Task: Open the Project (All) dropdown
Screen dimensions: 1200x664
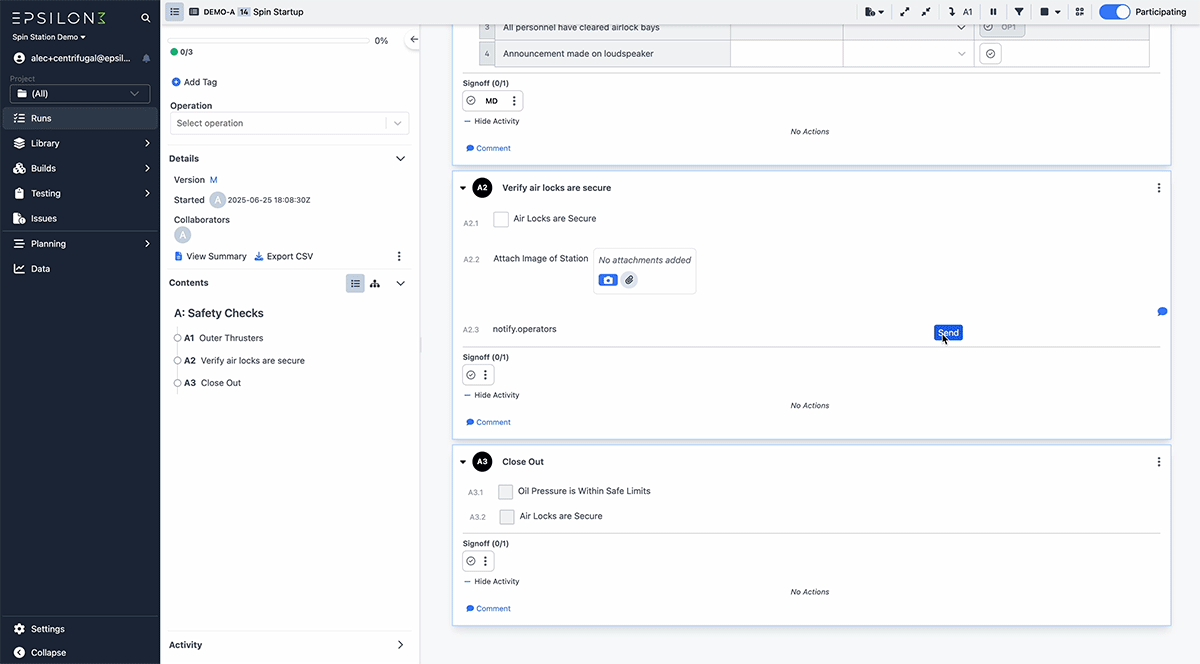Action: pos(80,94)
